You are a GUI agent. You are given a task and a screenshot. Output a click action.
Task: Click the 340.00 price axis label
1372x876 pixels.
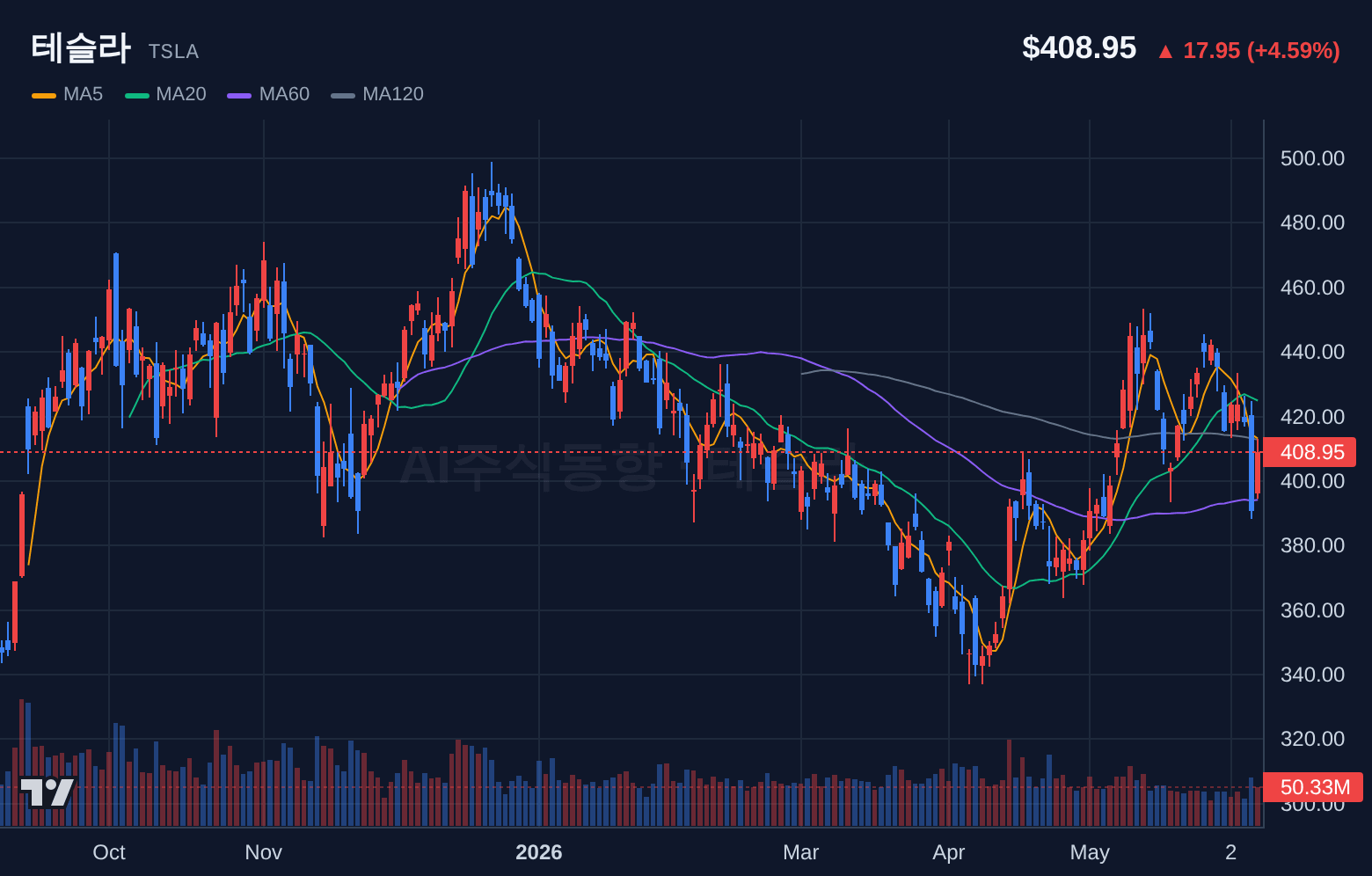(x=1312, y=675)
